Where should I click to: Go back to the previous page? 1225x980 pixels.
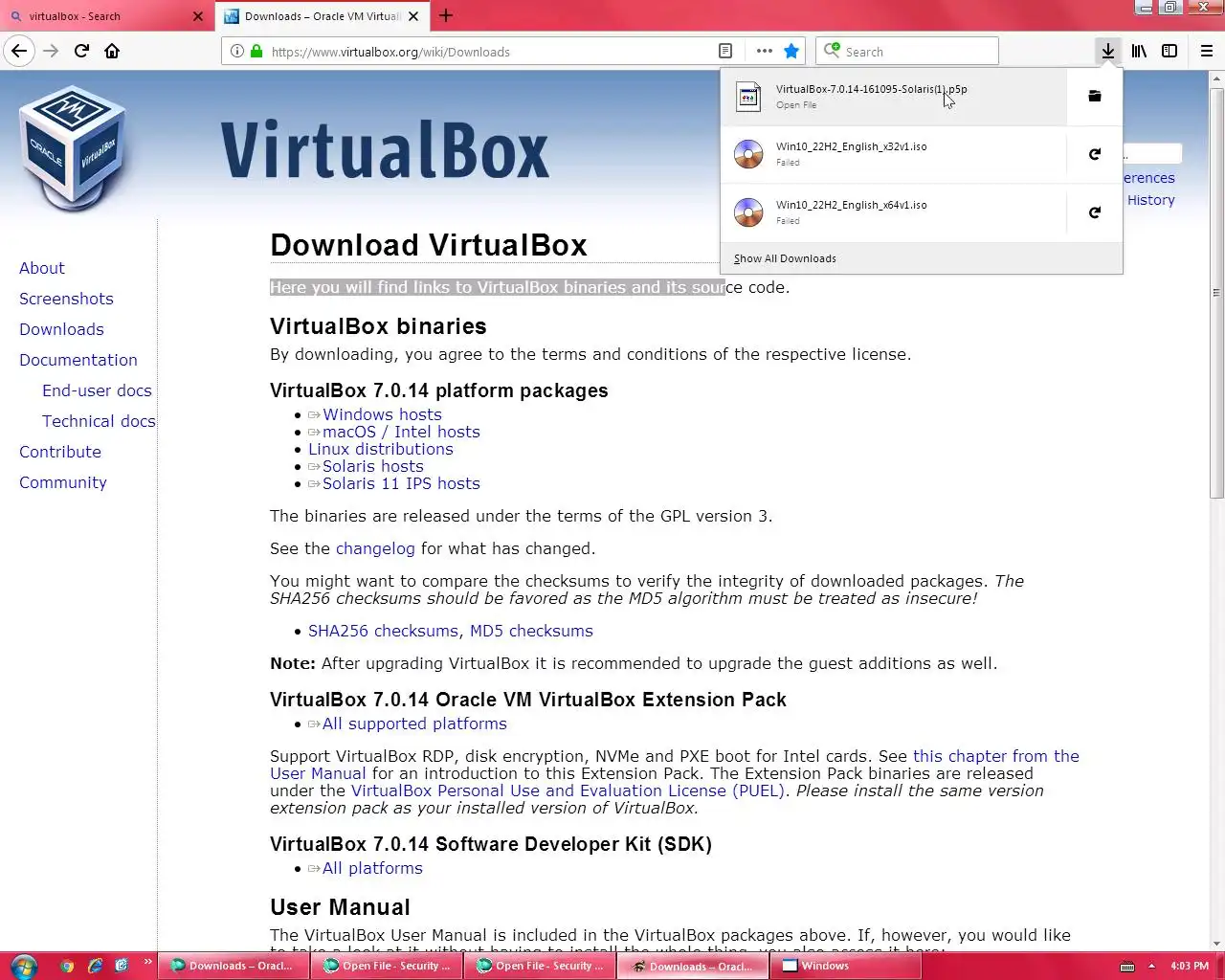pyautogui.click(x=19, y=51)
